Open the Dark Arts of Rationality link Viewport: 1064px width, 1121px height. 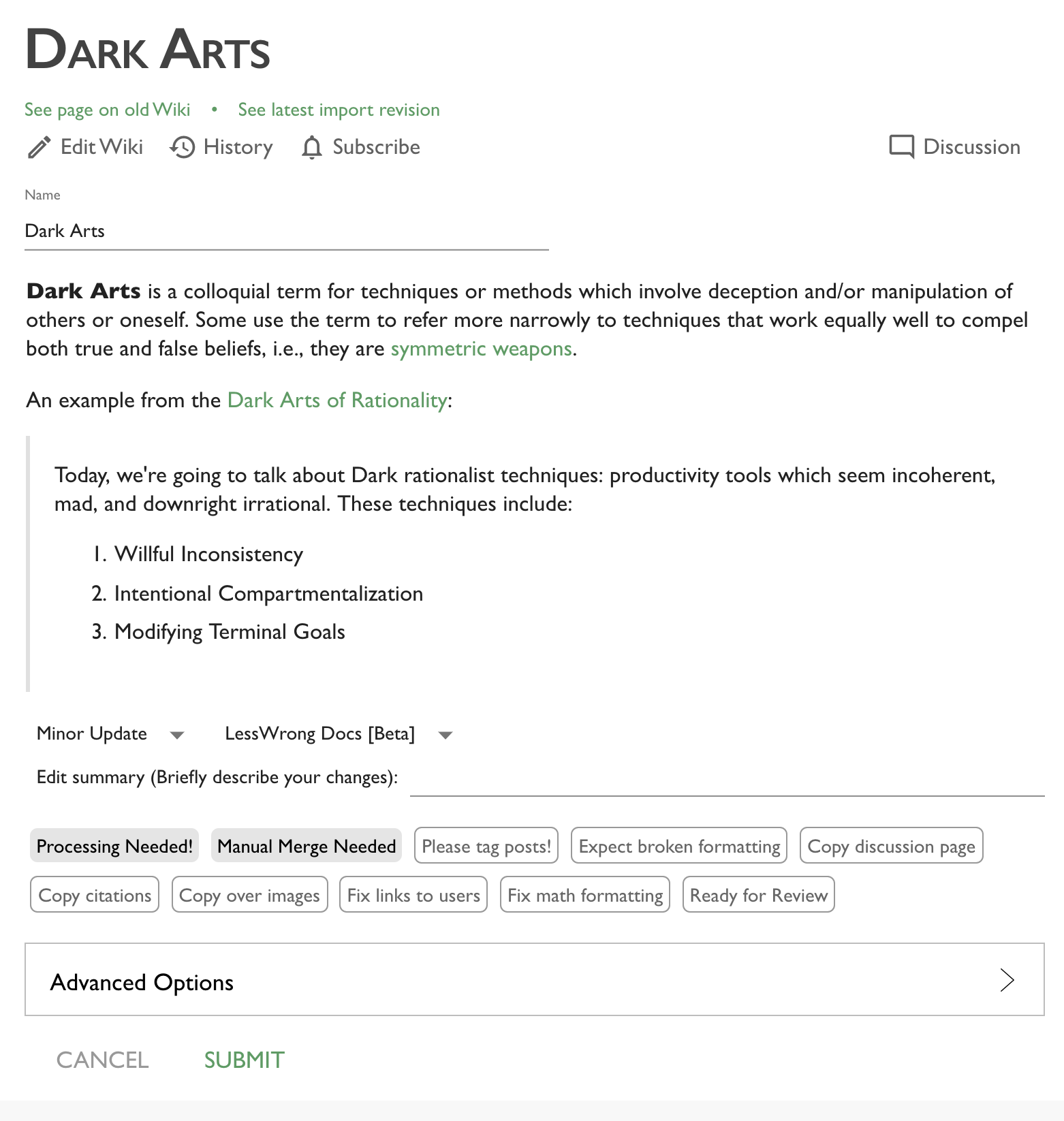(x=337, y=400)
